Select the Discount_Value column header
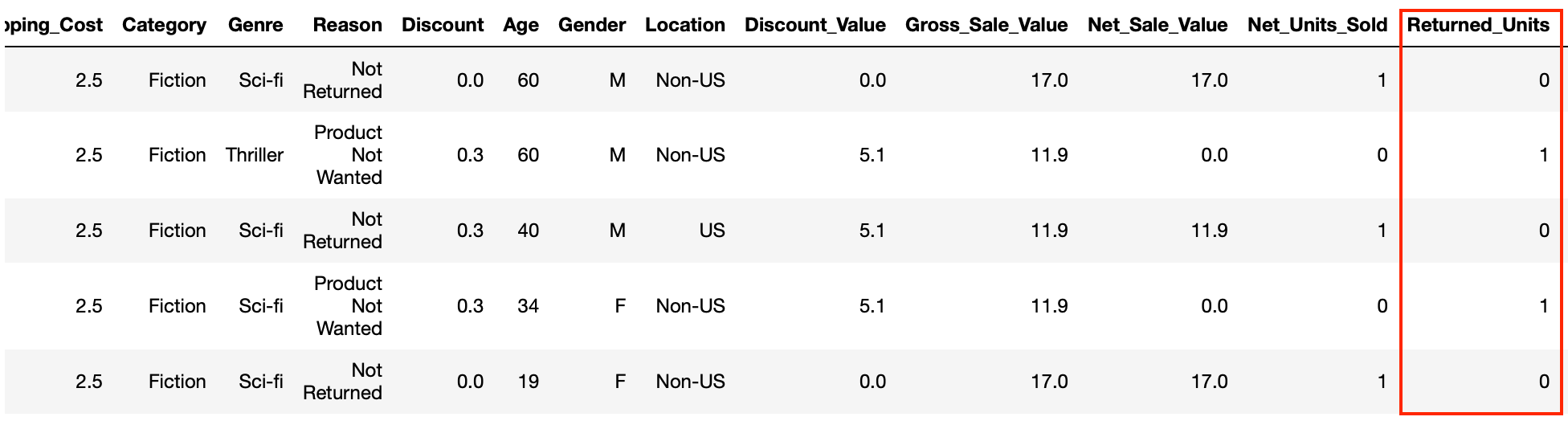 (x=815, y=25)
